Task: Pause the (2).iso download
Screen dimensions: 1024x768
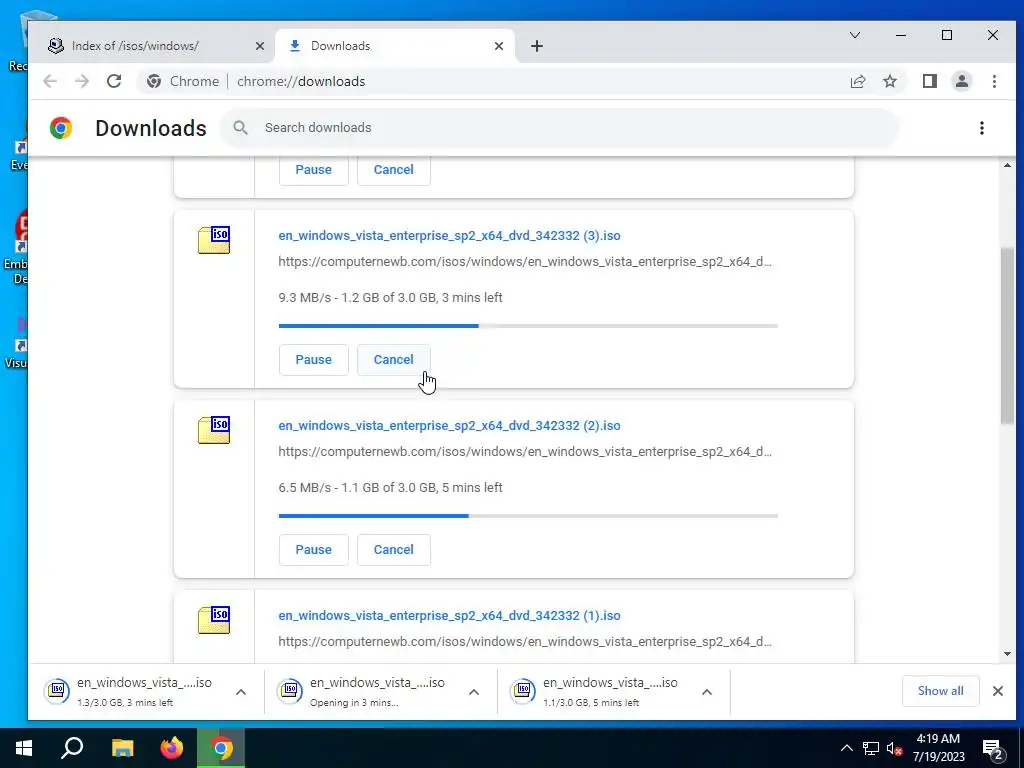Action: pyautogui.click(x=313, y=550)
